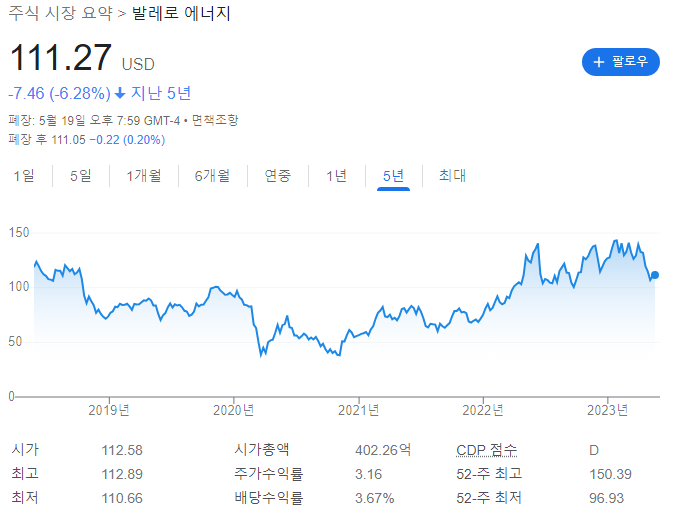Switch chart to 6개월 range
The height and width of the screenshot is (521, 677).
(x=212, y=176)
